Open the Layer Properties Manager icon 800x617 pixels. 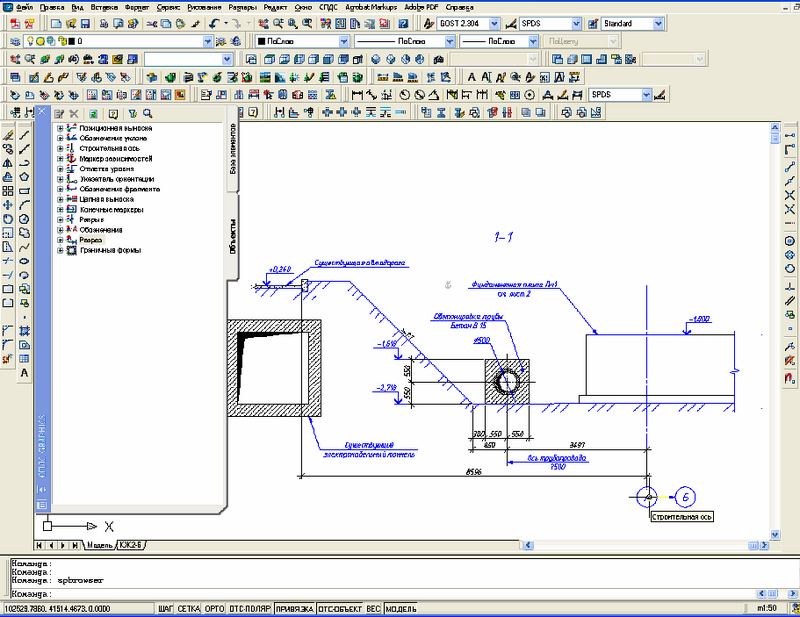15,41
